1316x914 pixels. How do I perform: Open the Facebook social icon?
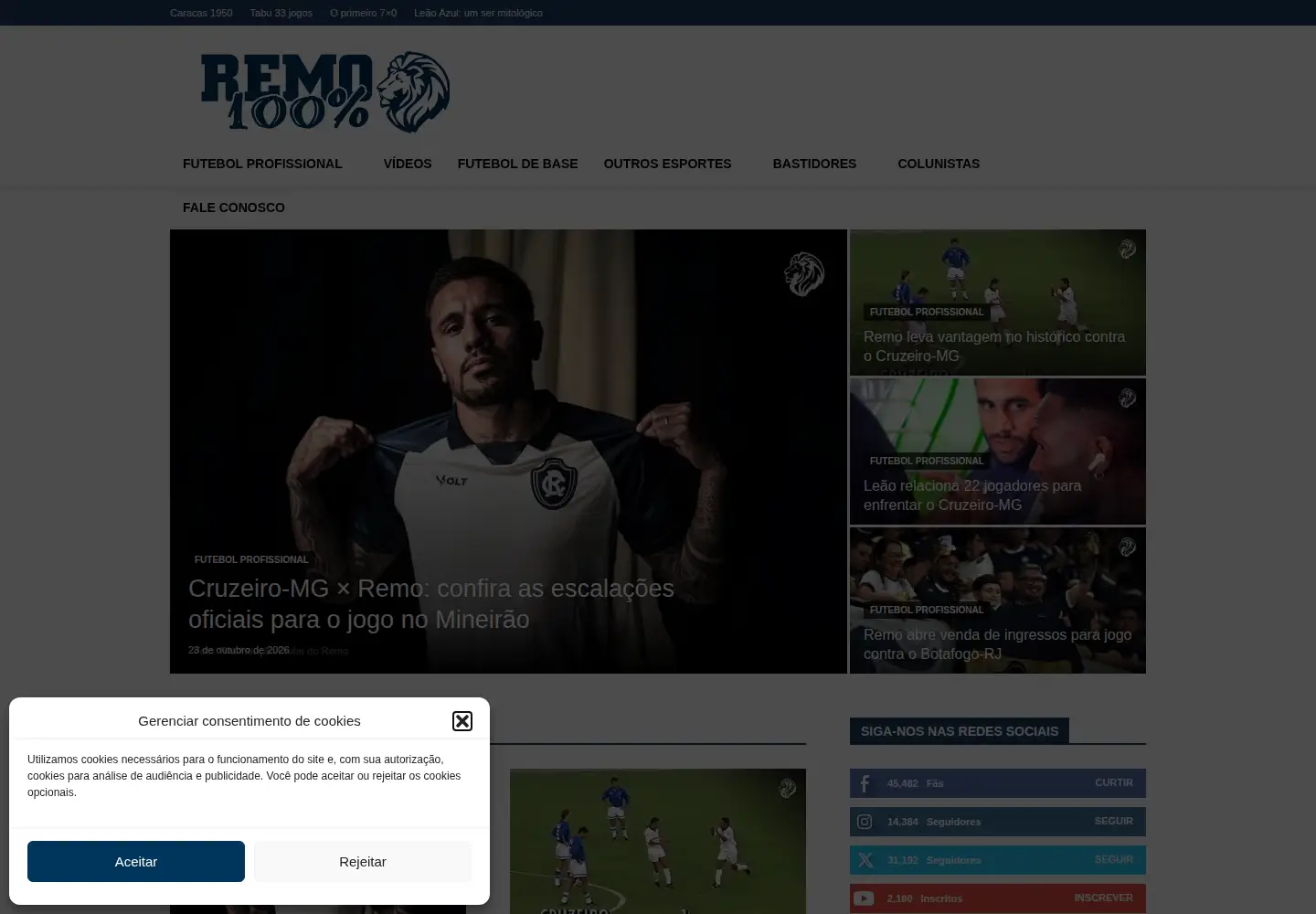click(x=865, y=783)
